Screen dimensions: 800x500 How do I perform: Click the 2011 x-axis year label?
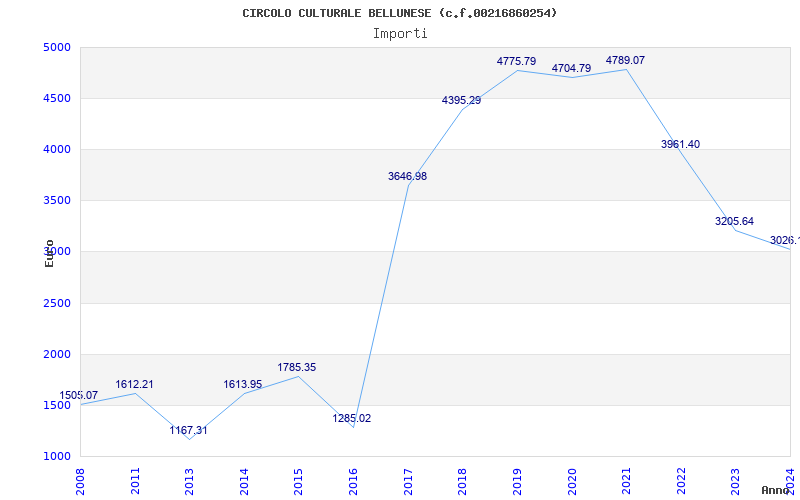(135, 481)
